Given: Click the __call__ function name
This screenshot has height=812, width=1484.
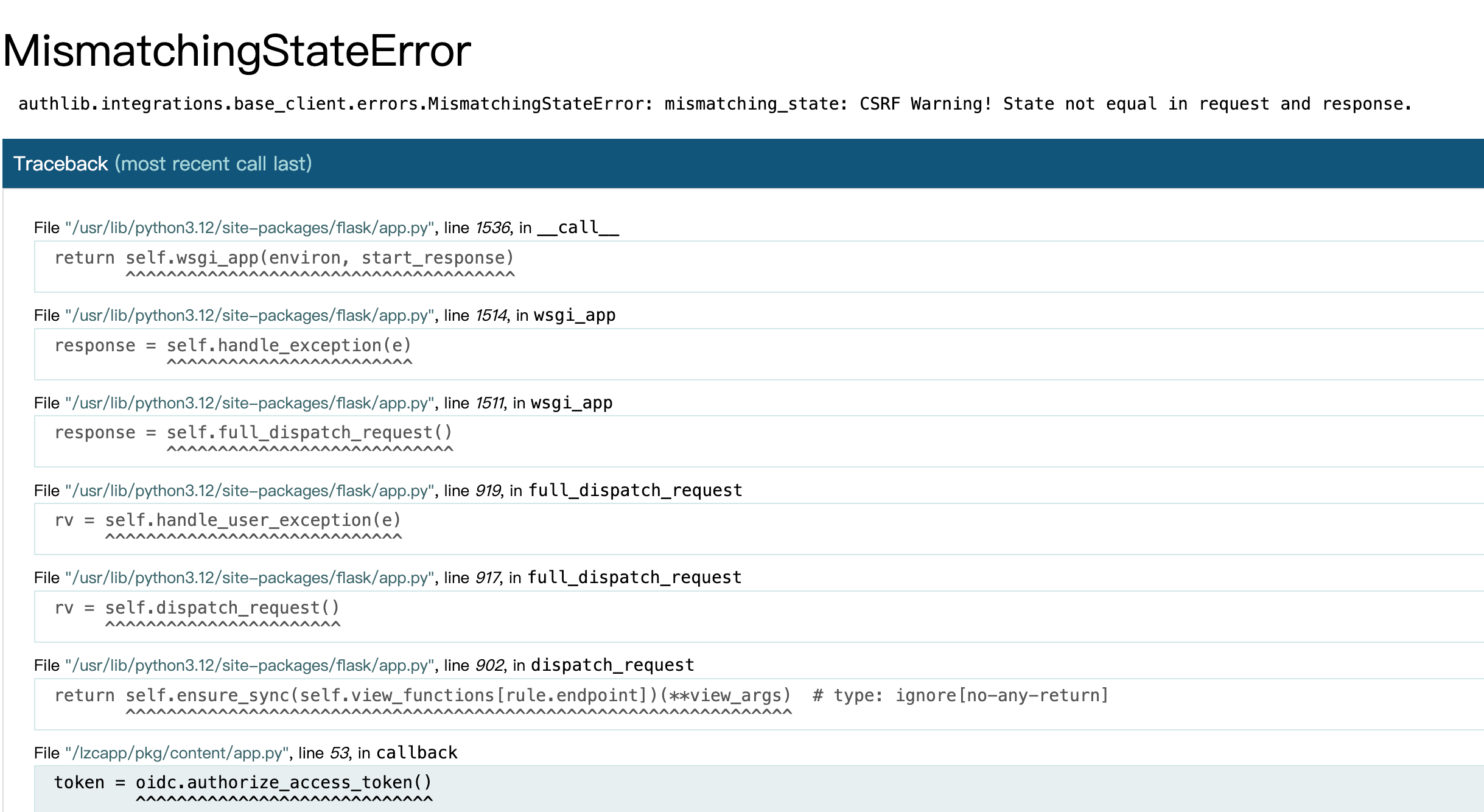Looking at the screenshot, I should 578,228.
